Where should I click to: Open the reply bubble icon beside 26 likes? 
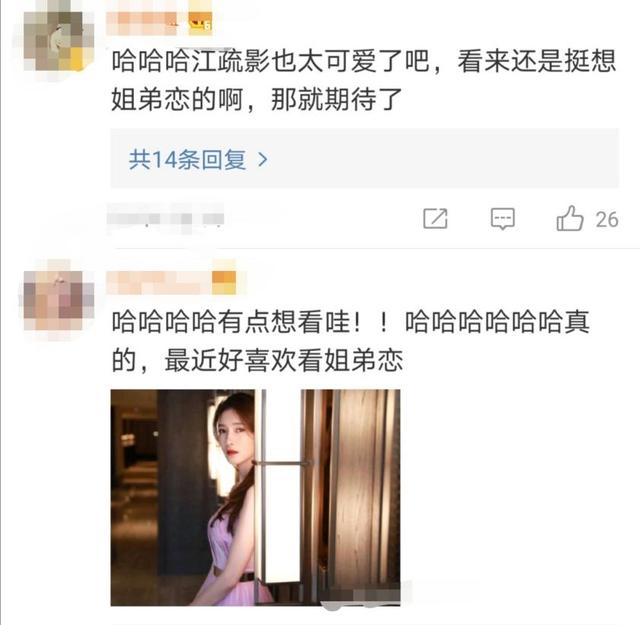pyautogui.click(x=502, y=219)
